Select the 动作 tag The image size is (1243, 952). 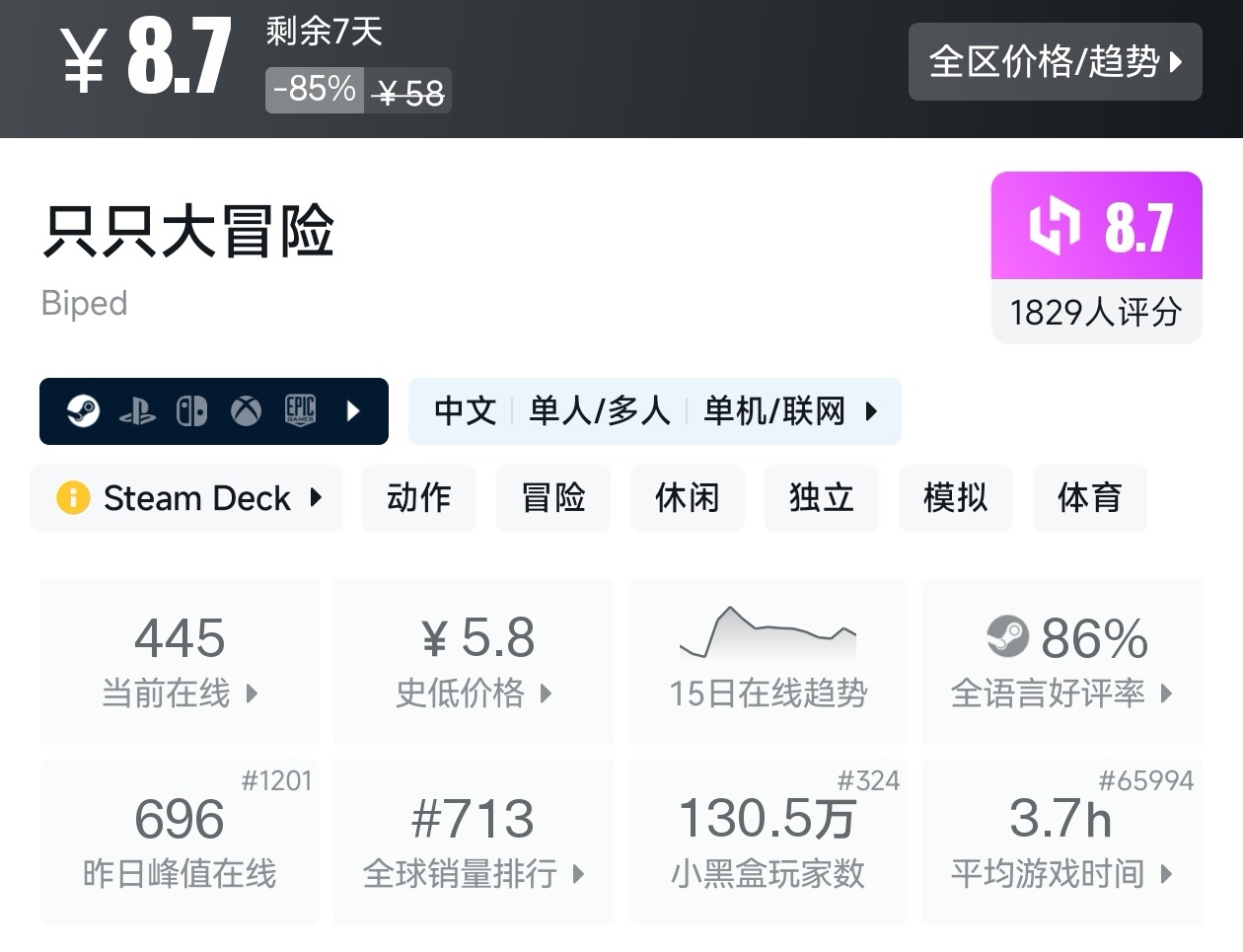tap(418, 498)
